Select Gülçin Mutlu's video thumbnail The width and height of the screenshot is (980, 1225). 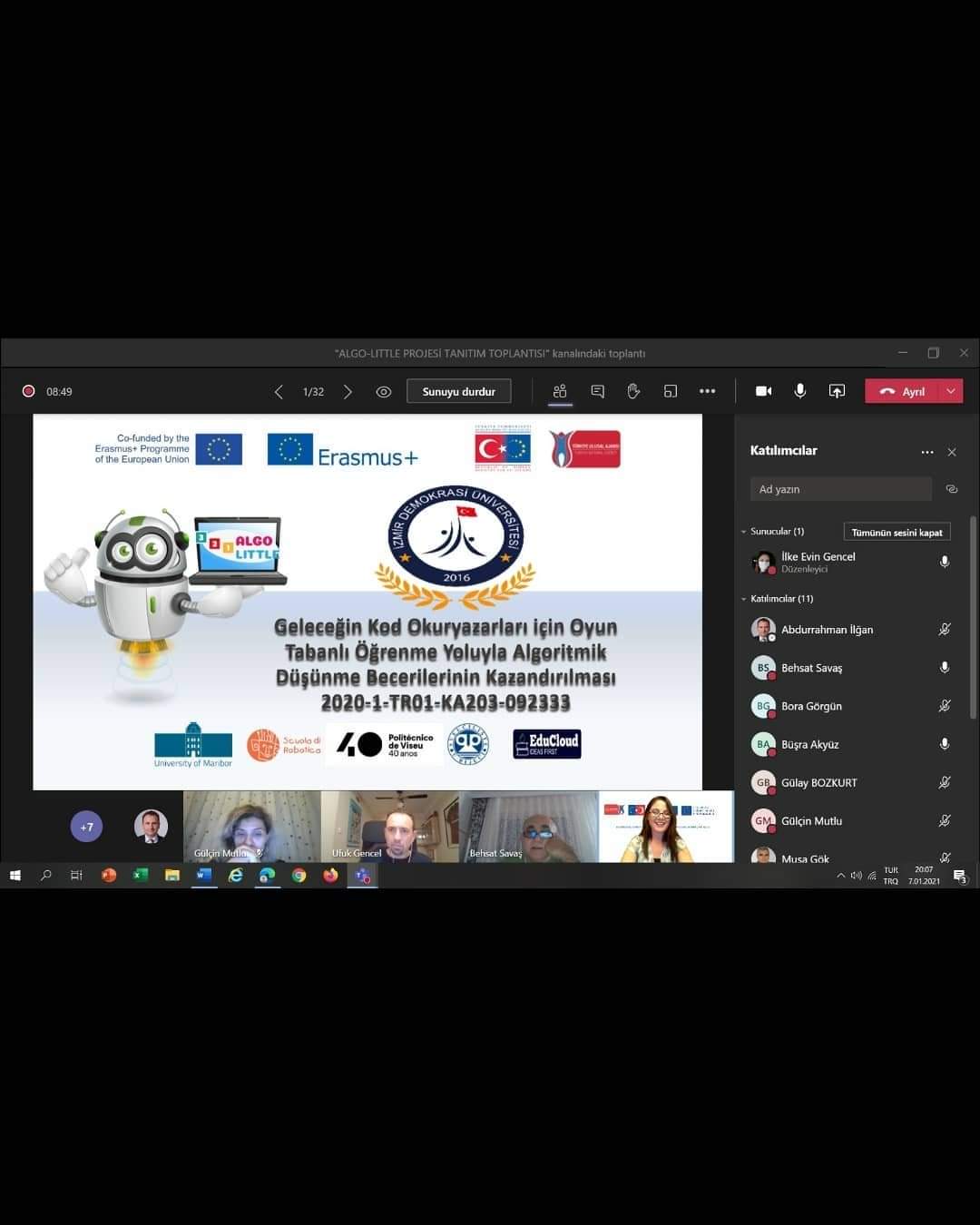[x=251, y=827]
